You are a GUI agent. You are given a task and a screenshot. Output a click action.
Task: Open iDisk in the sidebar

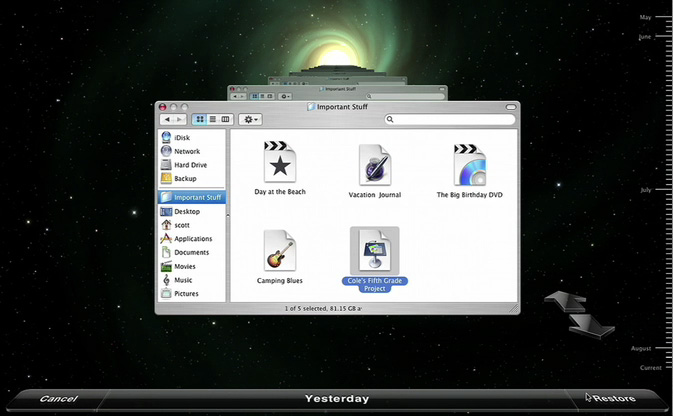181,137
